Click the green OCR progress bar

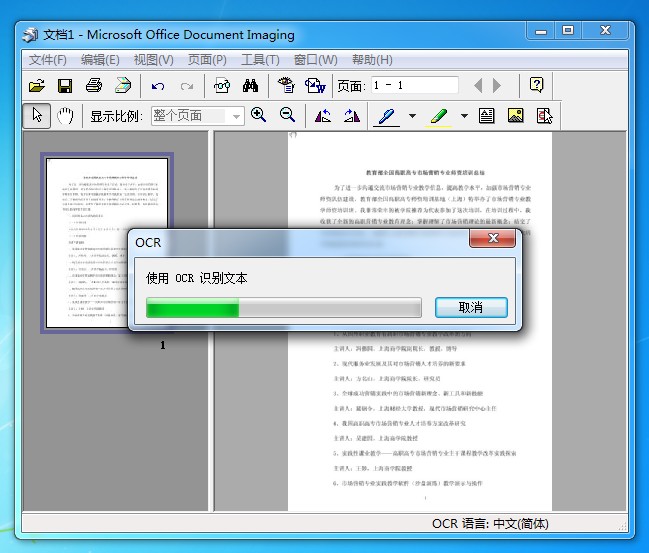[284, 308]
